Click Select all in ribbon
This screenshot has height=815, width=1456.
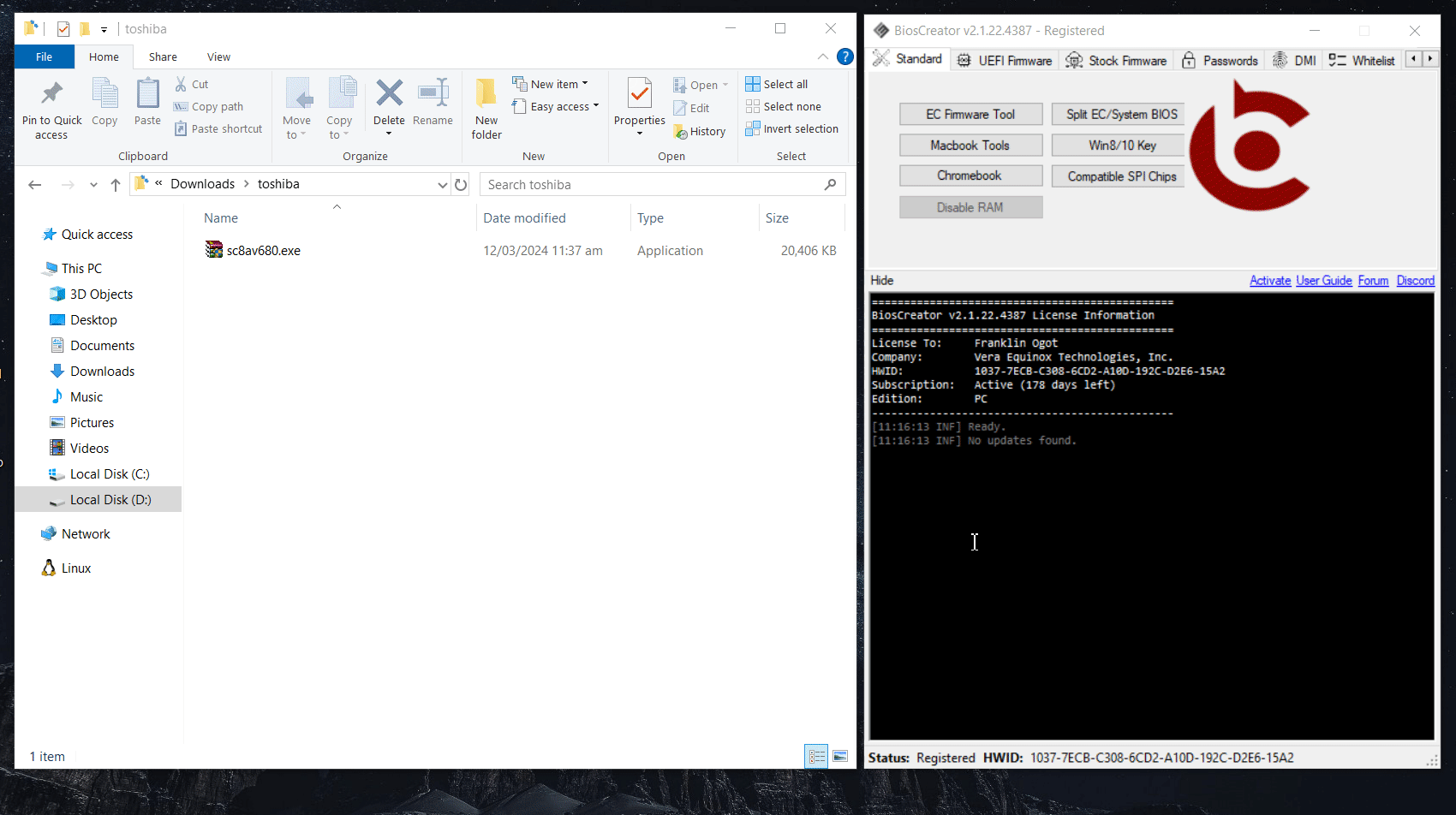click(776, 84)
